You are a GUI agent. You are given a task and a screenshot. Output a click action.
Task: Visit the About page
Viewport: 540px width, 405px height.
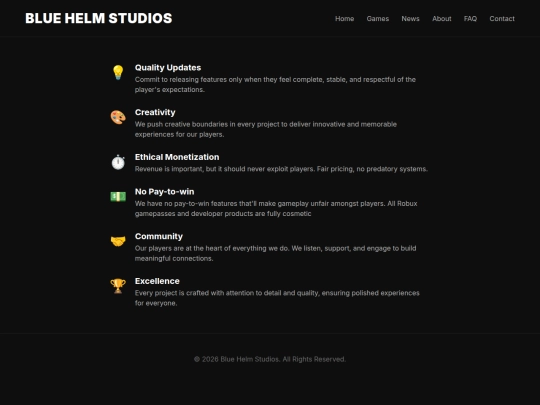pyautogui.click(x=442, y=19)
